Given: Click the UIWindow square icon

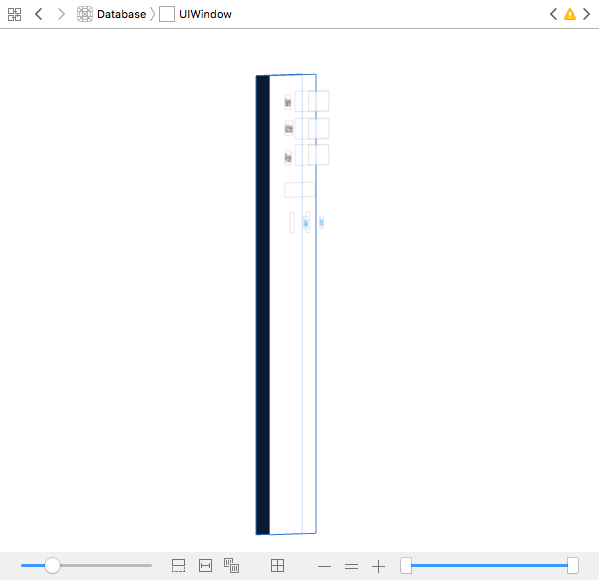Looking at the screenshot, I should coord(167,14).
